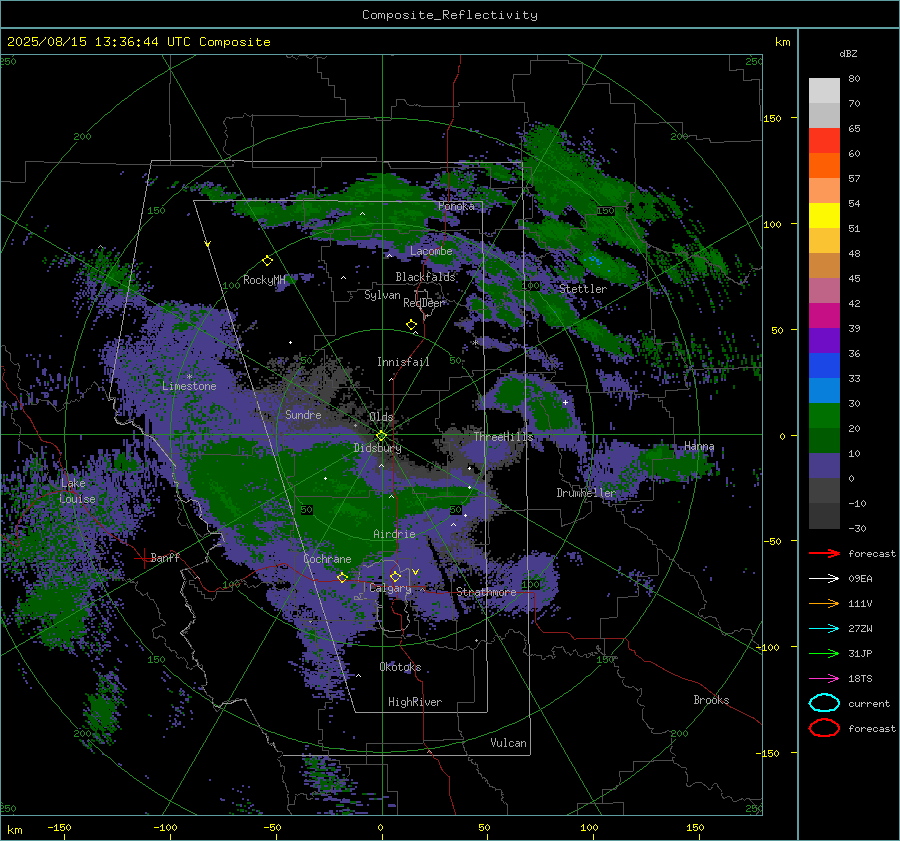This screenshot has height=841, width=900.
Task: Click the cyan current ellipse symbol
Action: click(824, 703)
